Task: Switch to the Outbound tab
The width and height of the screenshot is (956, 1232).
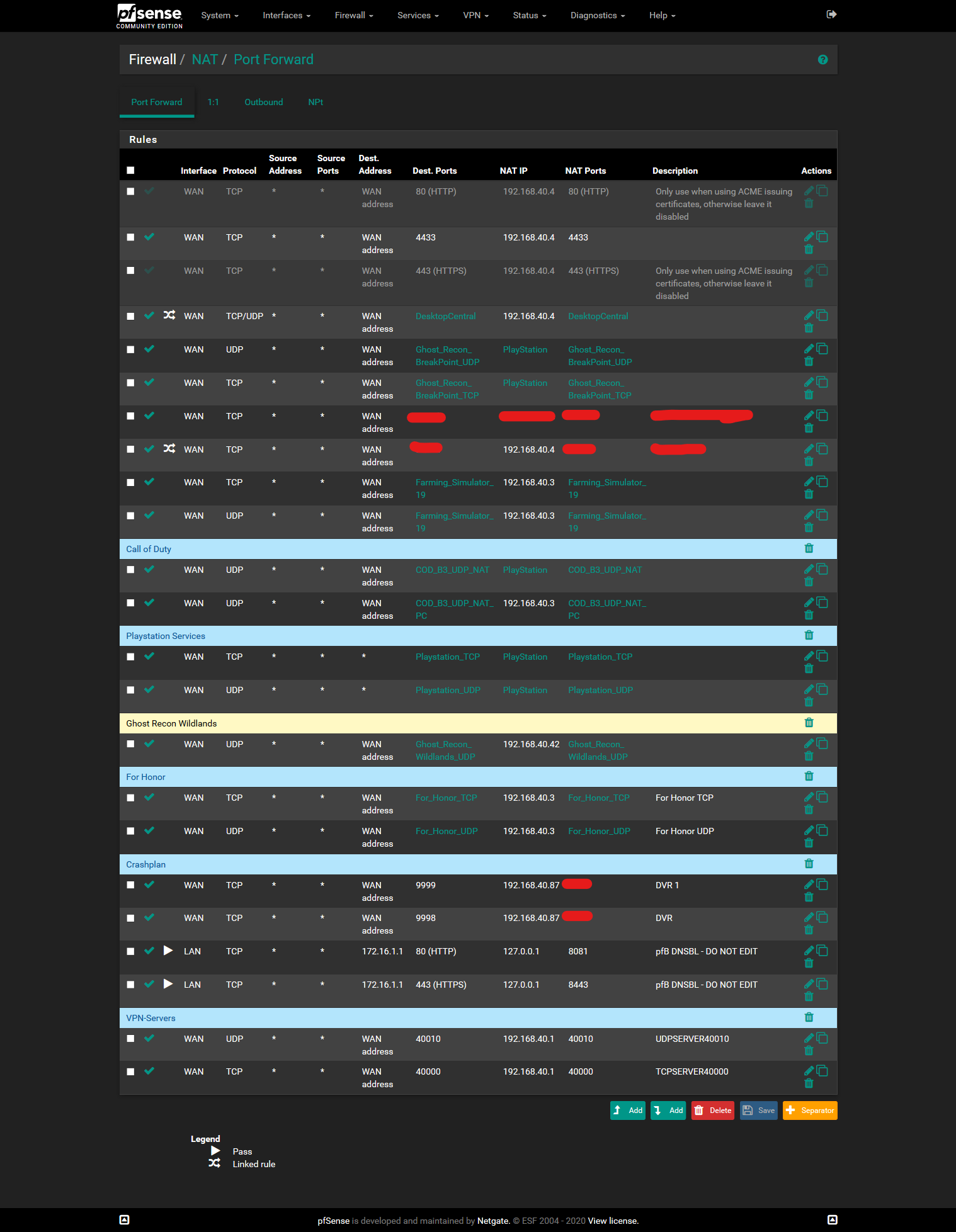Action: [264, 102]
